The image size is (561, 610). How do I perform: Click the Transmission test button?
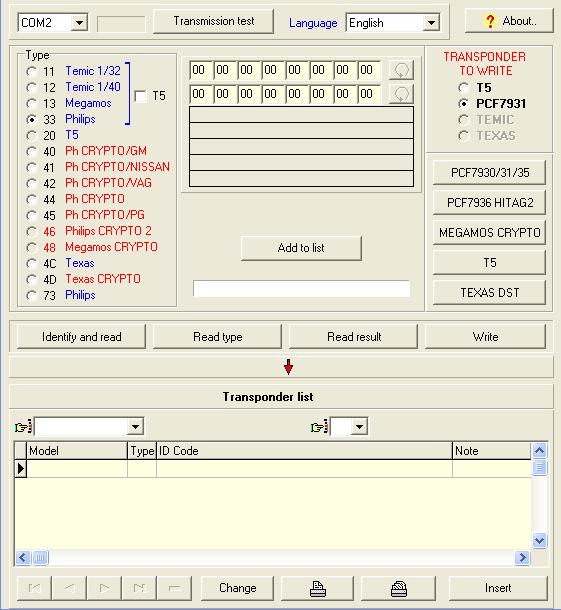(214, 21)
